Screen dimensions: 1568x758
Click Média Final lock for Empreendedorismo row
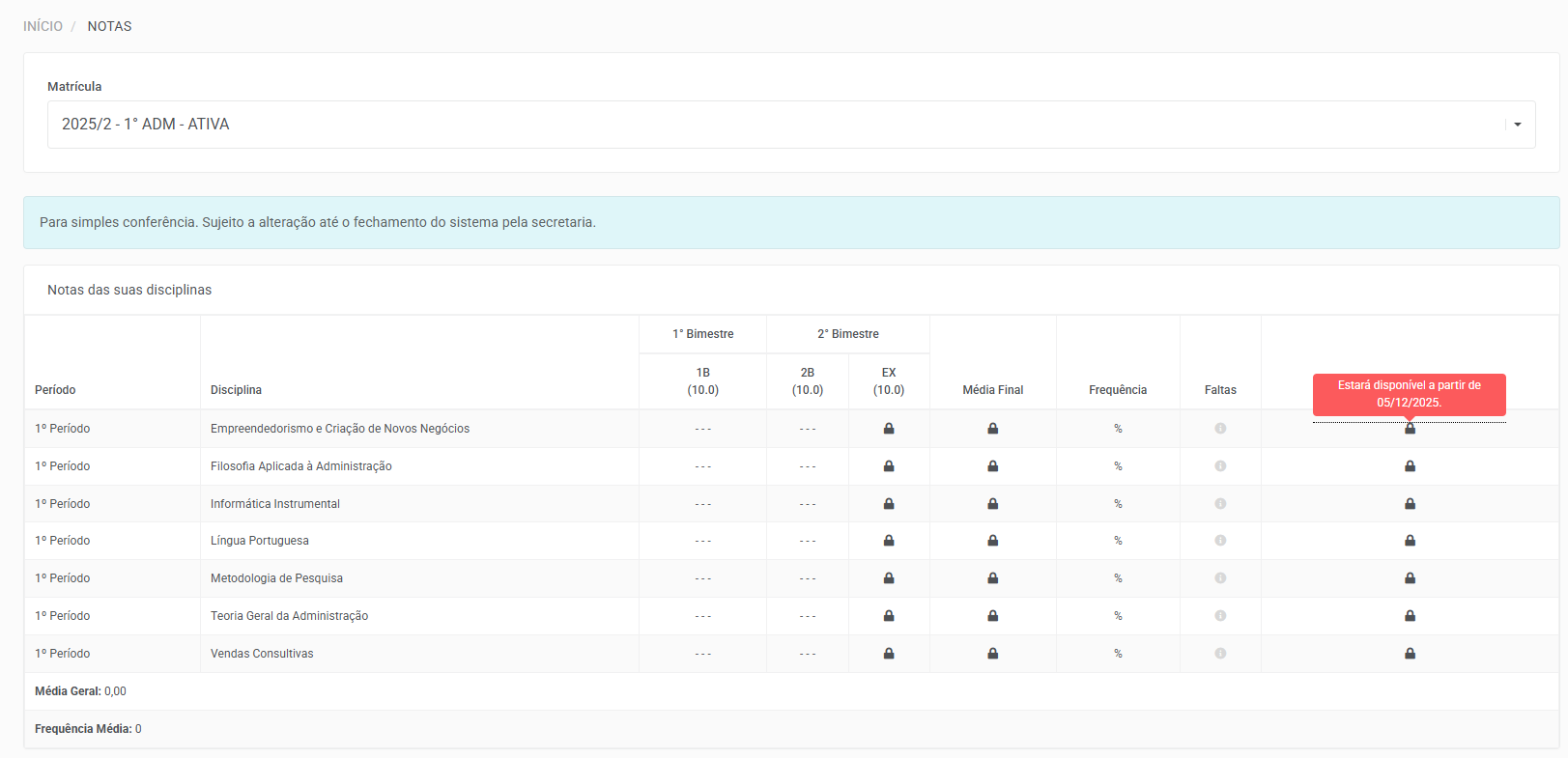click(x=993, y=429)
